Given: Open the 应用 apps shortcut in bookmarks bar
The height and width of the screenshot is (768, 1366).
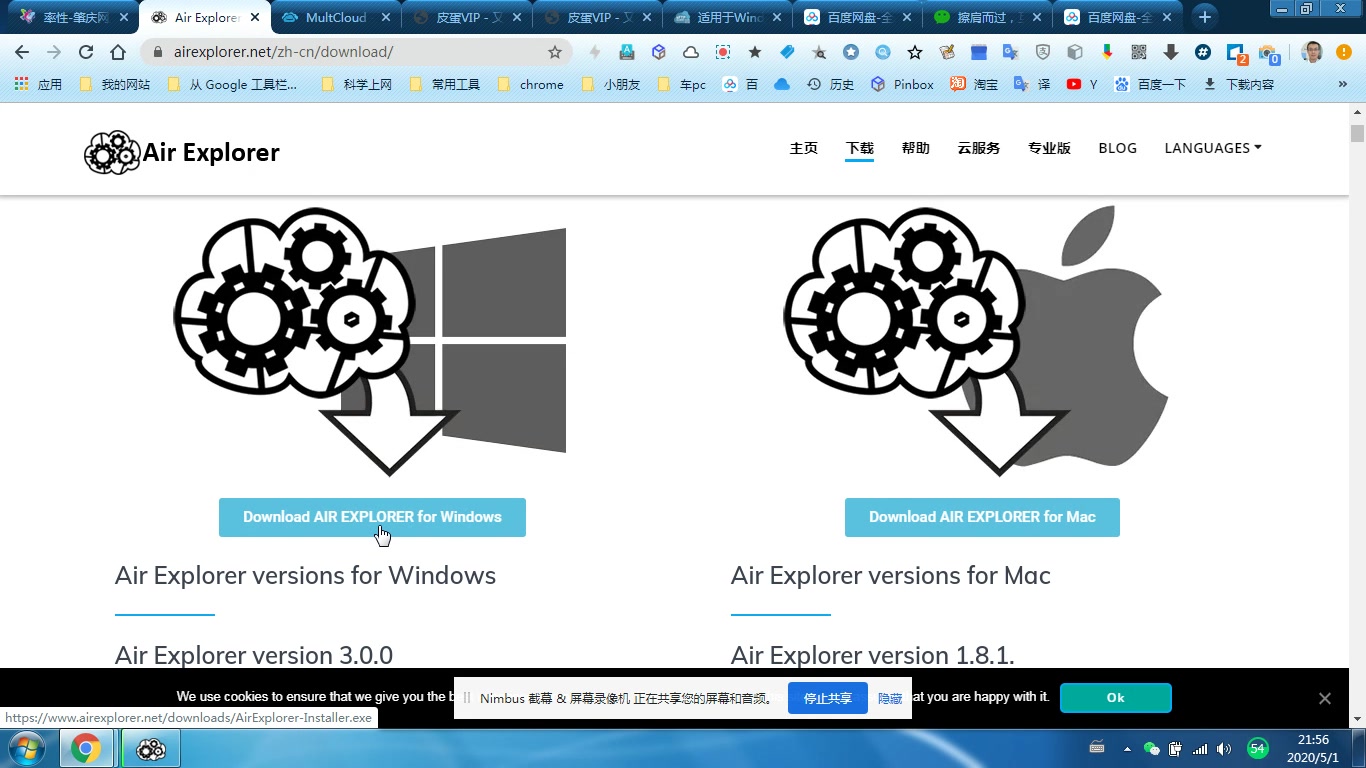Looking at the screenshot, I should point(38,85).
